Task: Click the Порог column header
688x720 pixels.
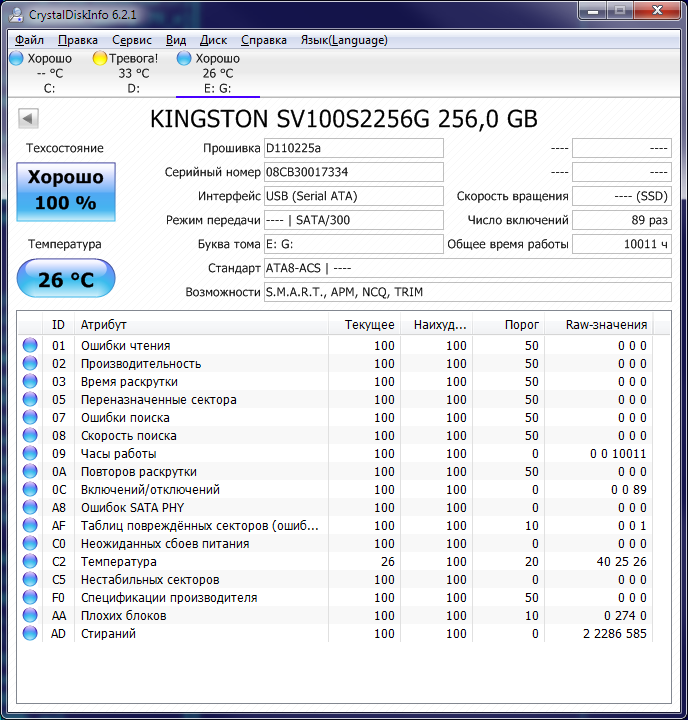Action: (508, 325)
